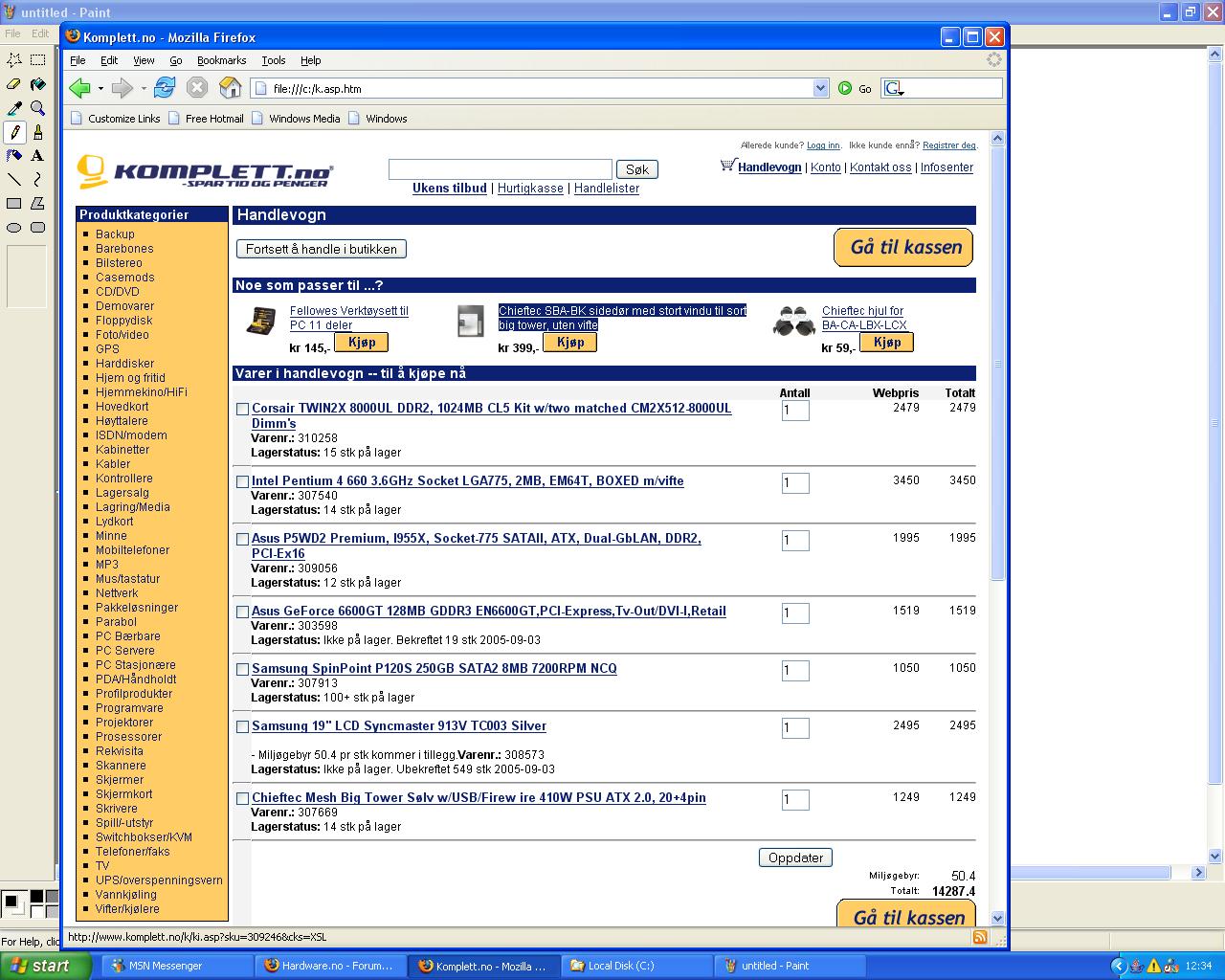
Task: Click the Firefox Stop button
Action: (x=197, y=88)
